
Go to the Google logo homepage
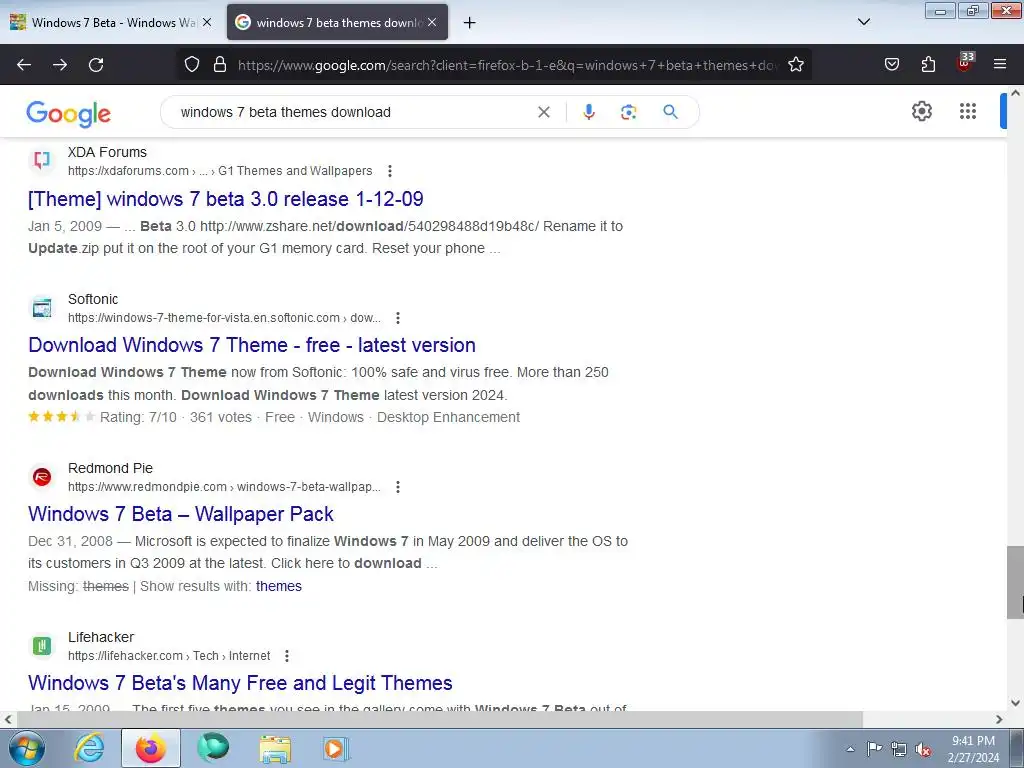(69, 114)
